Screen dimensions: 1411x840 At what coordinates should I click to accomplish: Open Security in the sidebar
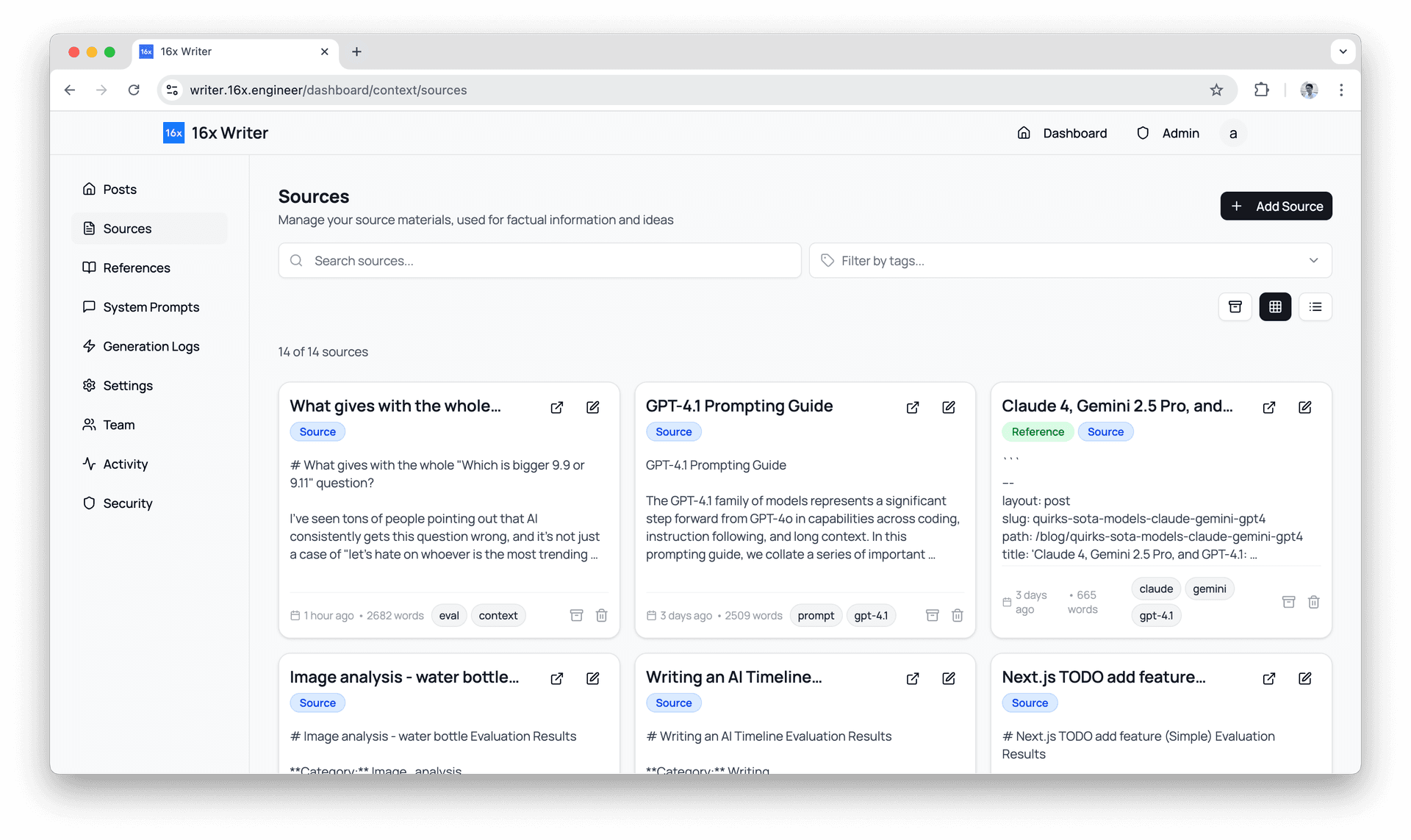tap(150, 503)
